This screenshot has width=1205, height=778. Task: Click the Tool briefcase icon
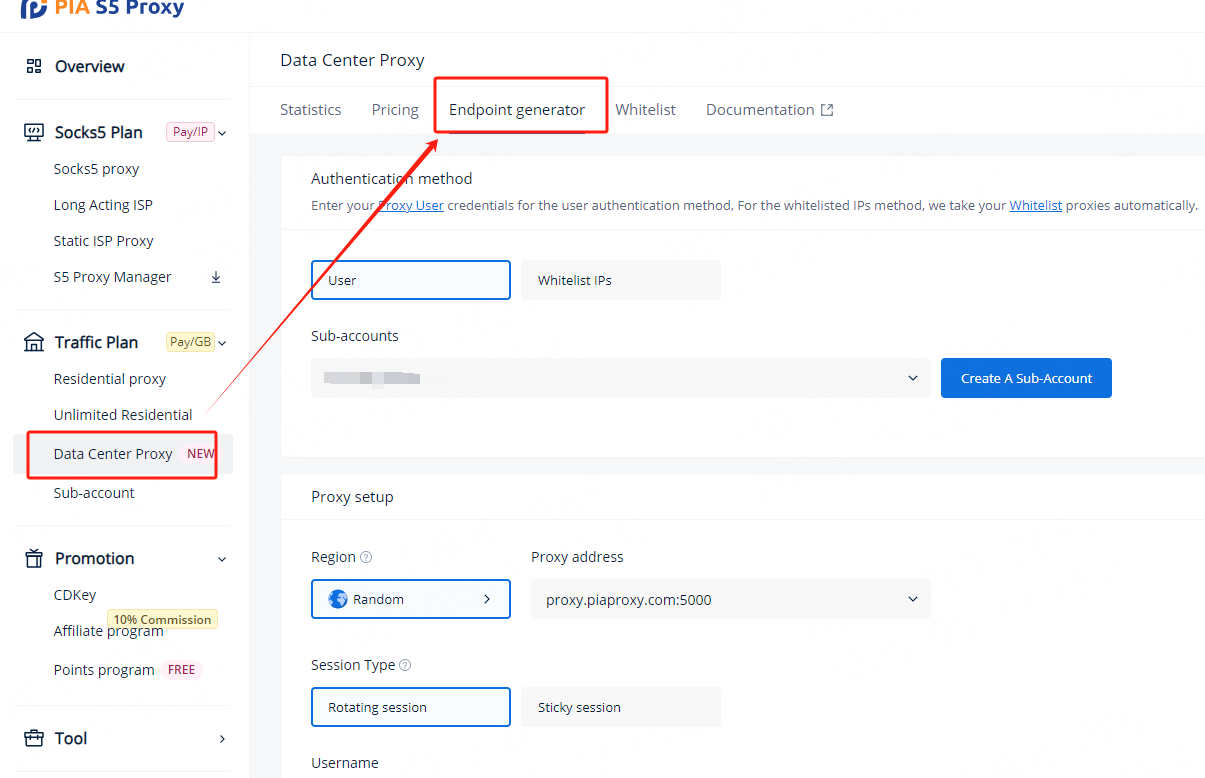point(34,738)
